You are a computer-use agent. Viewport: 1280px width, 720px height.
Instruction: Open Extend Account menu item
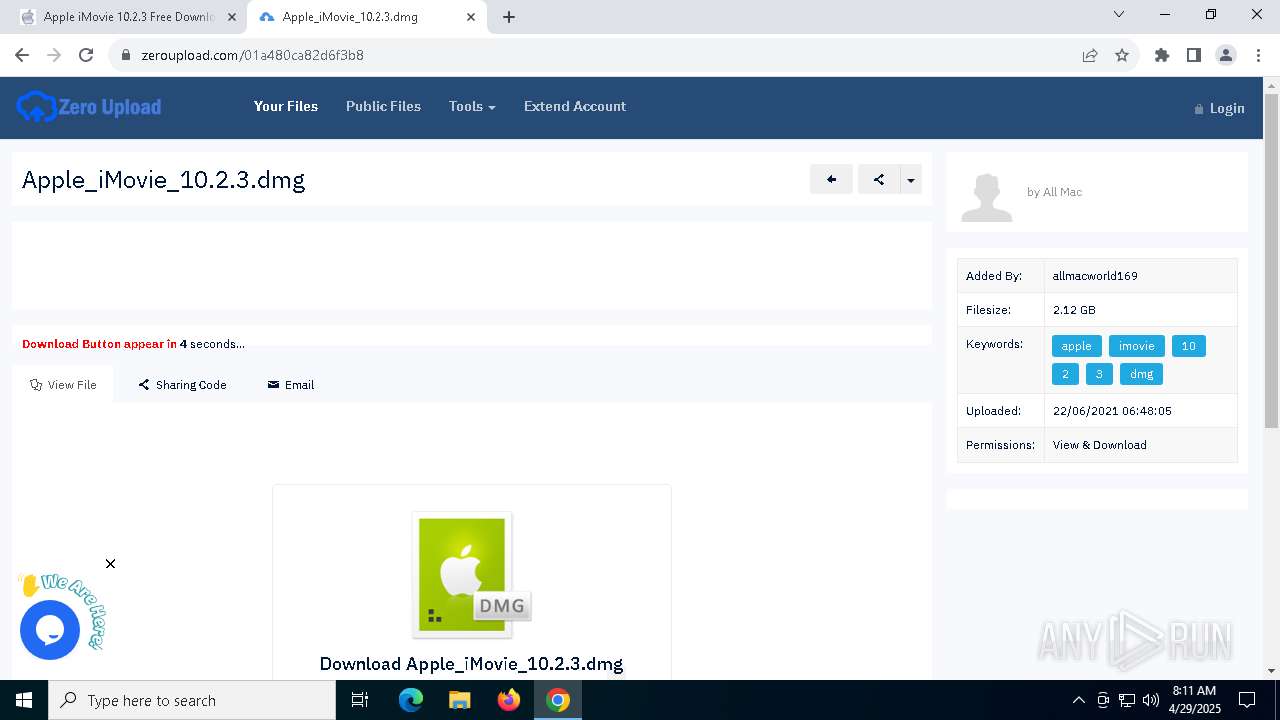tap(575, 106)
